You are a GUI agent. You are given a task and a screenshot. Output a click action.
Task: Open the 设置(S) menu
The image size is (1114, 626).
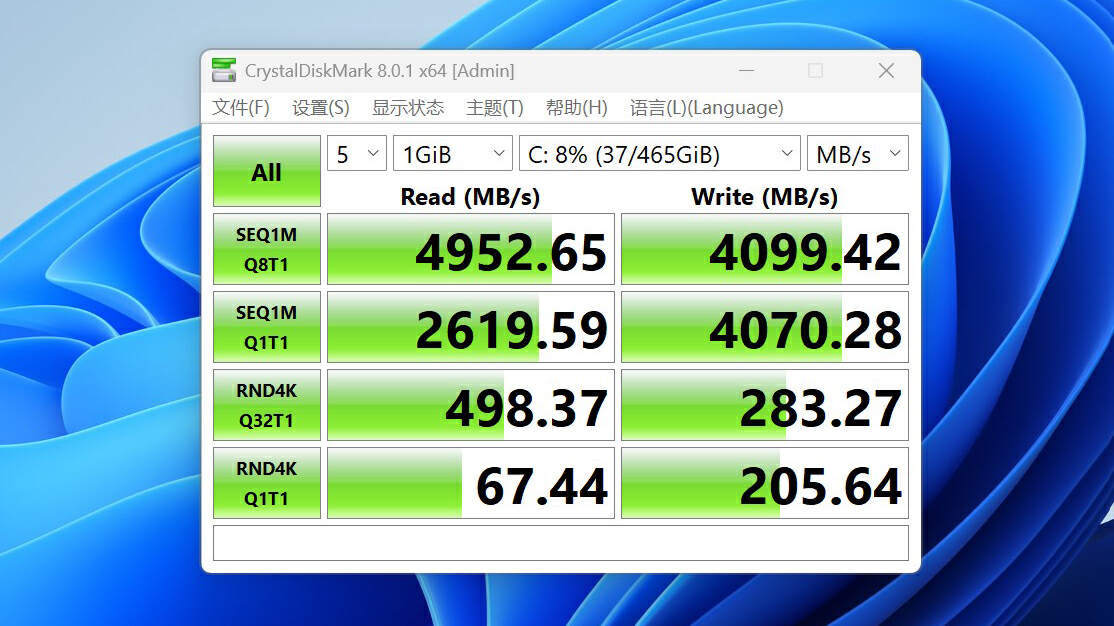(x=320, y=107)
